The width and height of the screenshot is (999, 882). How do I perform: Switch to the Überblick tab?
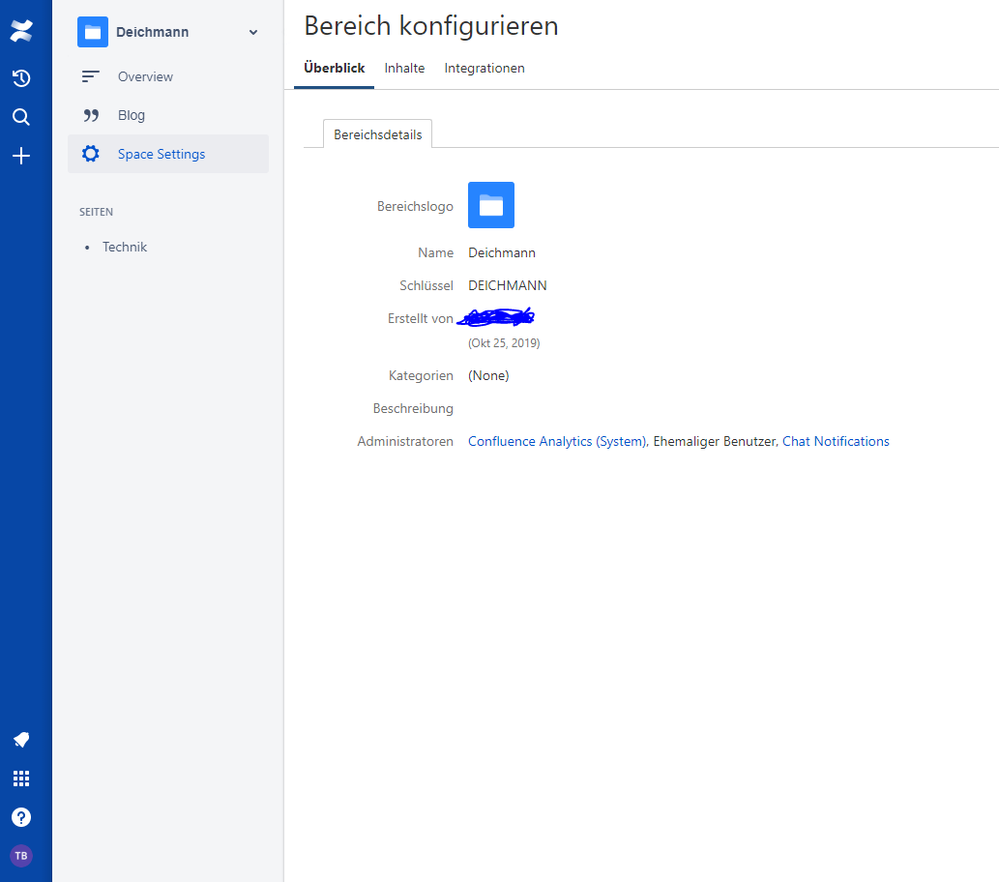tap(334, 68)
